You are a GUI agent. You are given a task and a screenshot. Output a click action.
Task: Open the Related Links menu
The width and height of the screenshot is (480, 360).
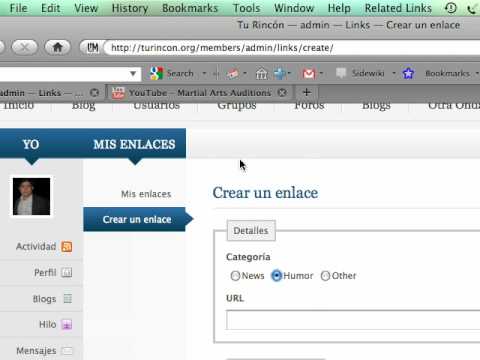(398, 8)
